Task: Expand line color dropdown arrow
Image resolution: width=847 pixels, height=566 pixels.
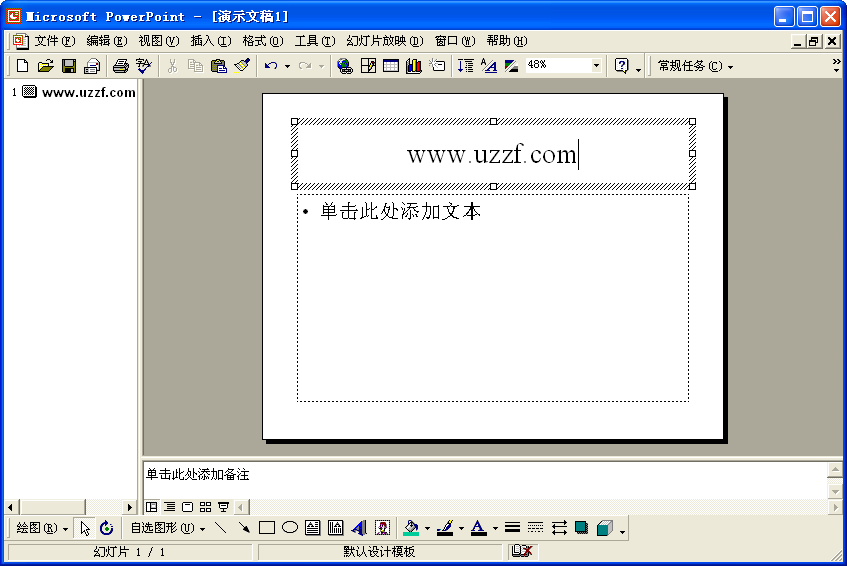Action: (461, 528)
